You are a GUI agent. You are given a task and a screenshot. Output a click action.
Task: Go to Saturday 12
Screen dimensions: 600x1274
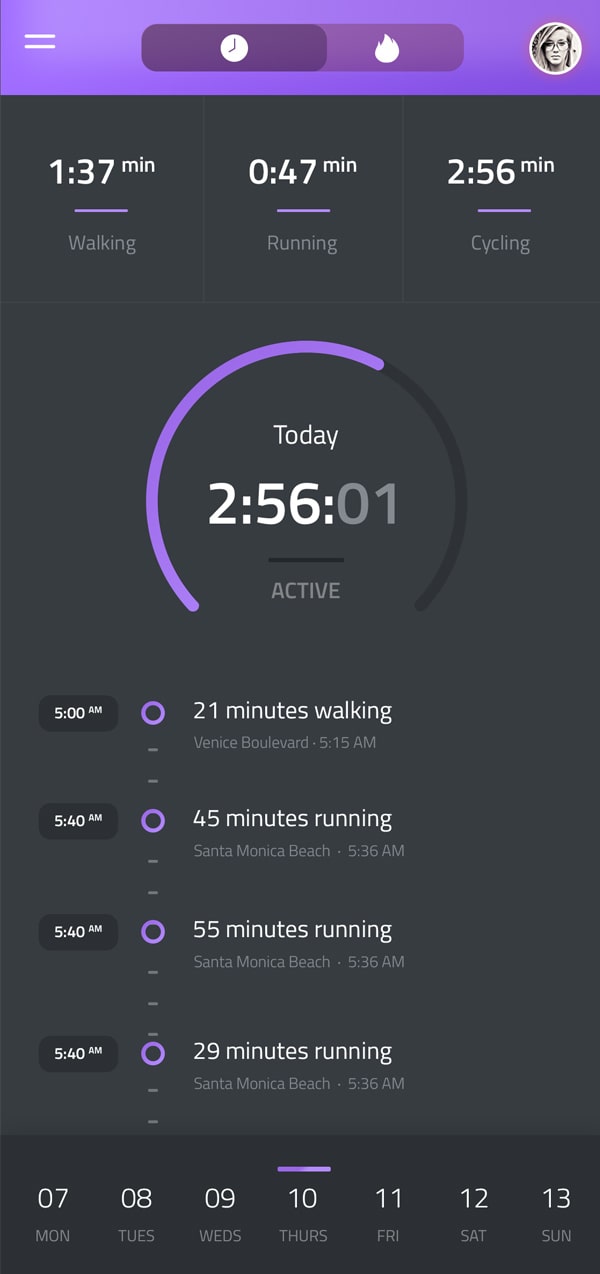coord(473,1211)
